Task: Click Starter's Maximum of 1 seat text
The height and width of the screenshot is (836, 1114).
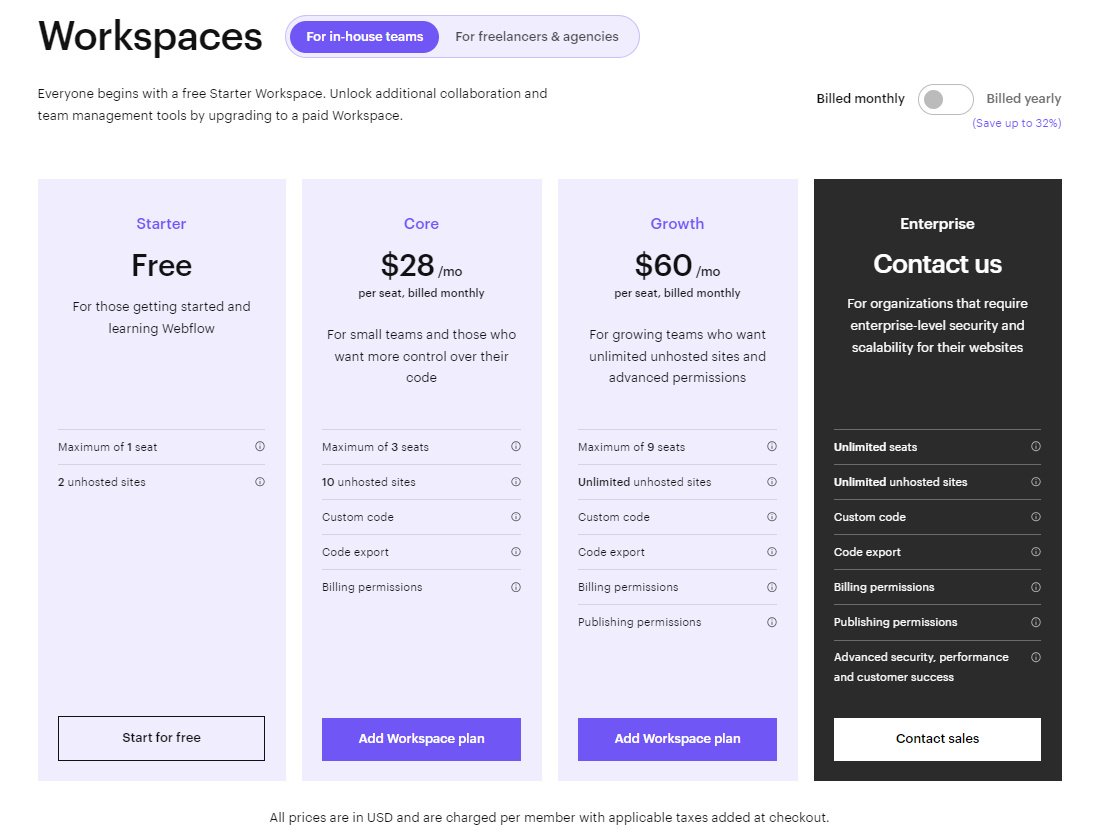Action: [107, 447]
